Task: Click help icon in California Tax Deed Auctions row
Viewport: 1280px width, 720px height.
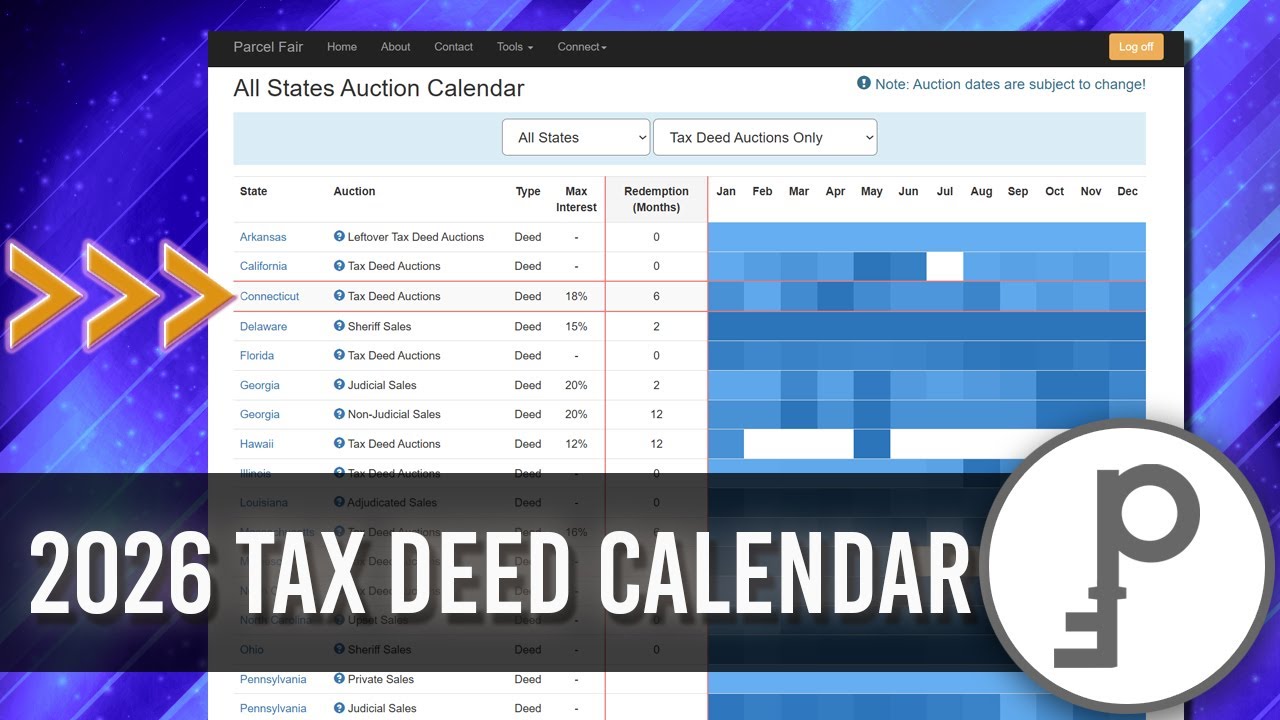Action: click(339, 266)
